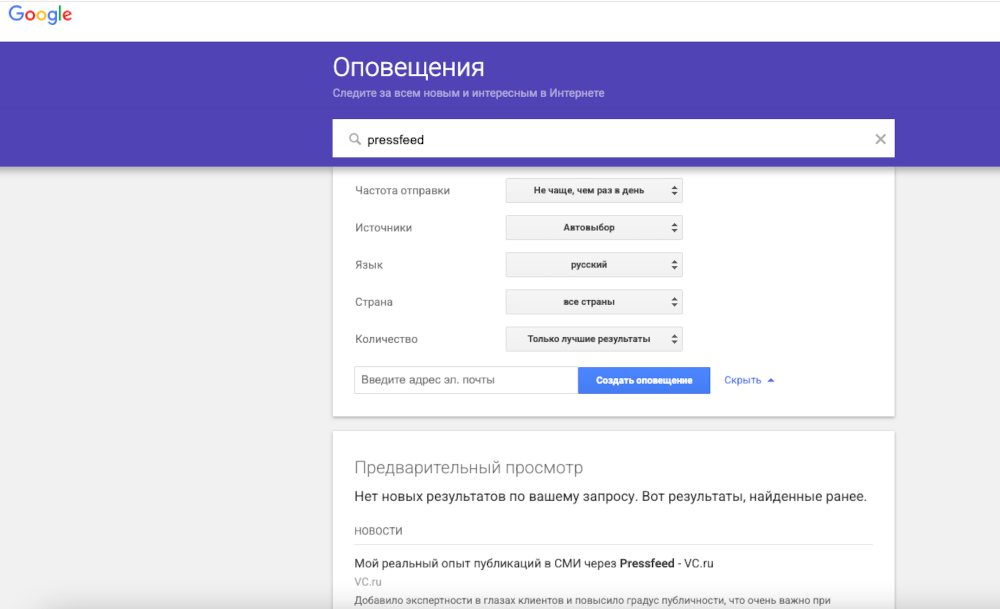
Task: Click the Предварительный просмотр heading
Action: (469, 467)
